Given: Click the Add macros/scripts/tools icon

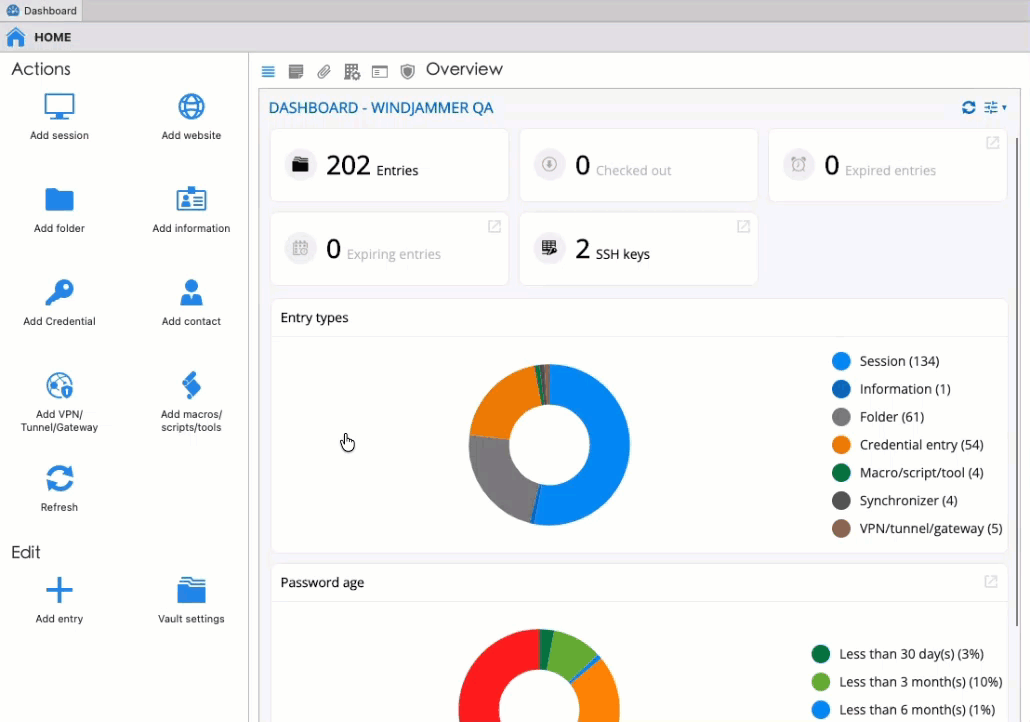Looking at the screenshot, I should pyautogui.click(x=191, y=385).
